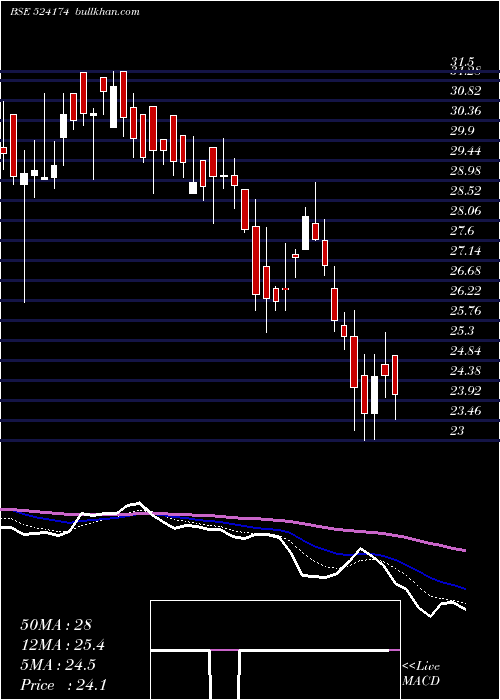The width and height of the screenshot is (500, 700).
Task: Select the 28.52 axis label
Action: click(x=466, y=191)
